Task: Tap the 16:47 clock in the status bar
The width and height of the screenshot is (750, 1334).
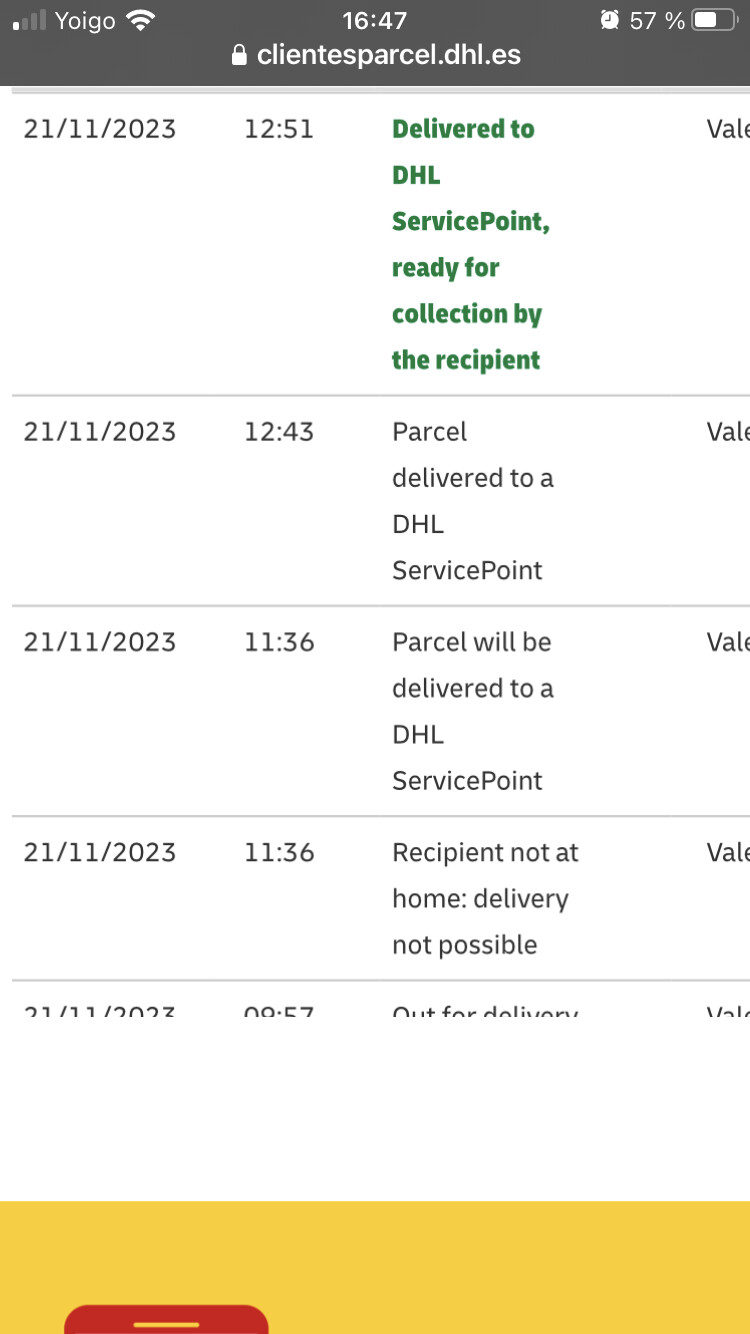Action: 374,20
